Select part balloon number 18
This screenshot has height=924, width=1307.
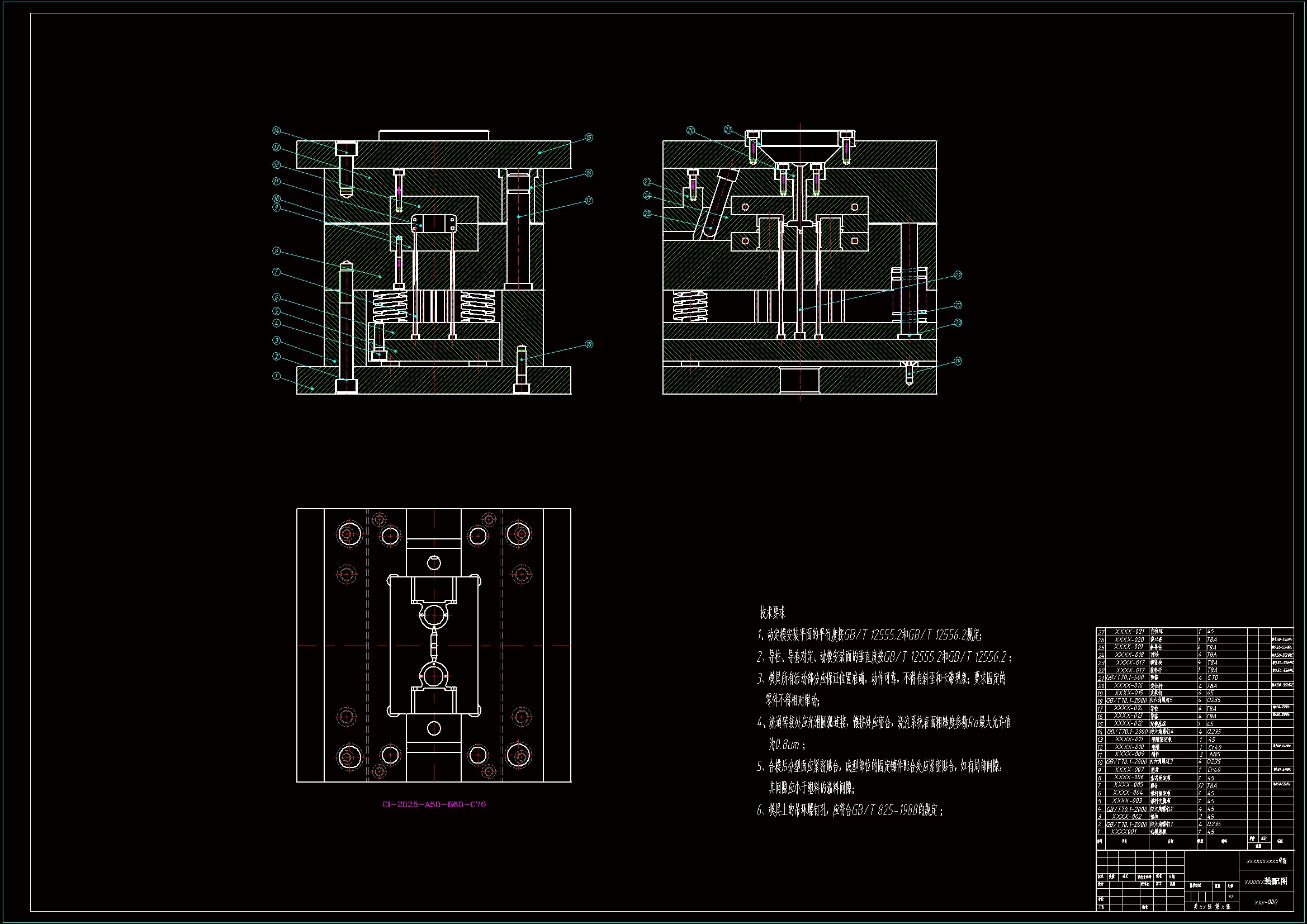tap(589, 344)
